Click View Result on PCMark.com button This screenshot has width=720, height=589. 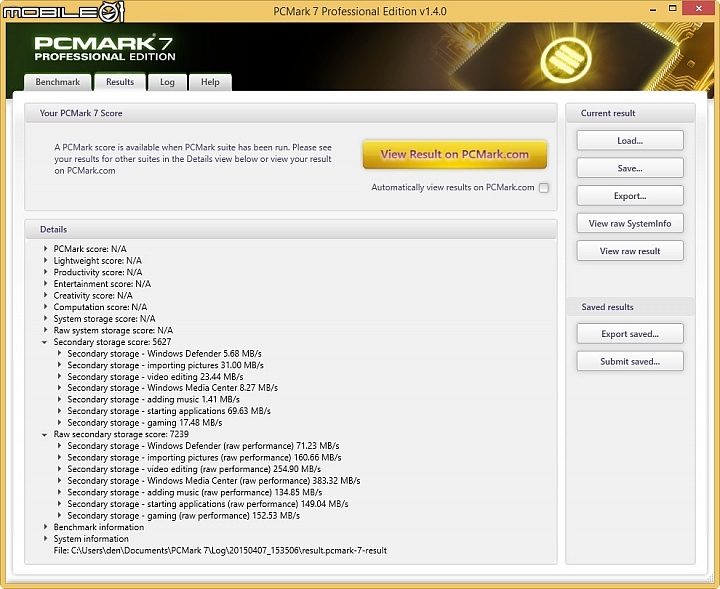(x=455, y=155)
